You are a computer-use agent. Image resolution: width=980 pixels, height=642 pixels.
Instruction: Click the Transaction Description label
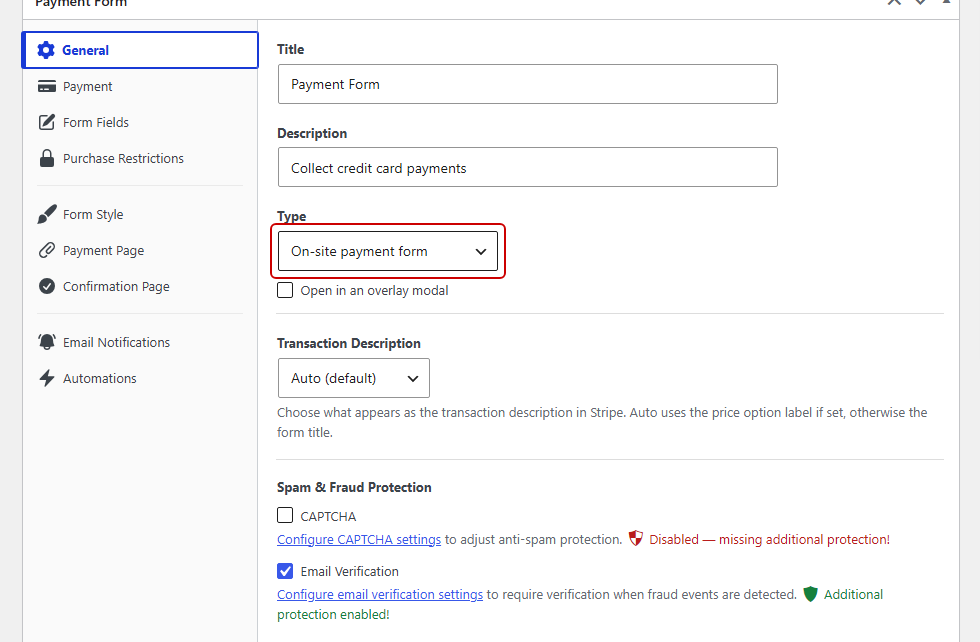point(349,343)
